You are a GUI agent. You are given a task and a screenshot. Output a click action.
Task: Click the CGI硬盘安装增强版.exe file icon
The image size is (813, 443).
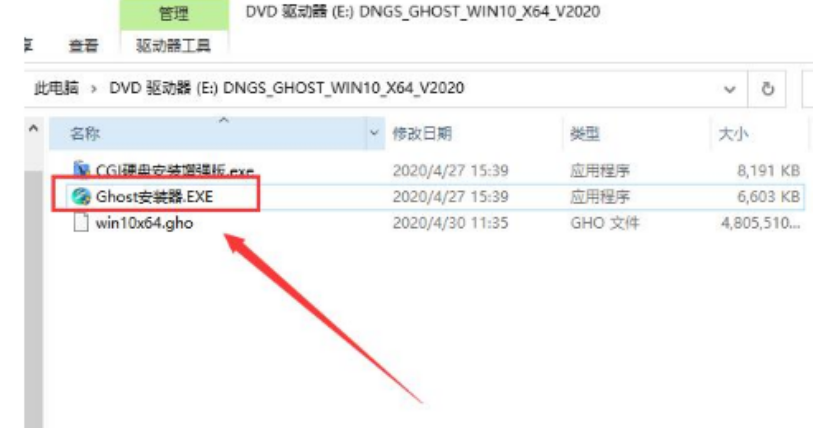81,169
